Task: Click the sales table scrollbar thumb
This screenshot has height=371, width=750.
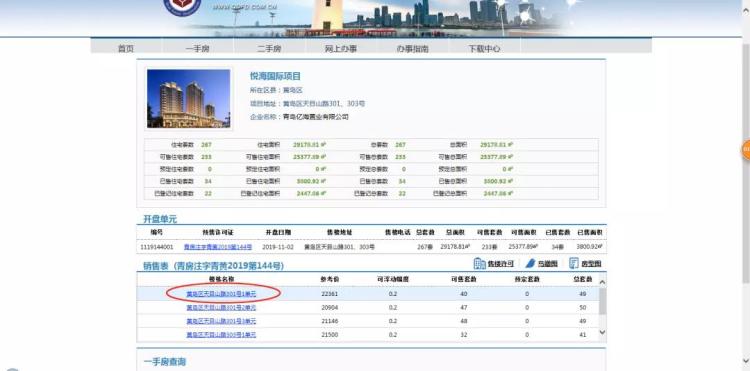Action: point(602,301)
